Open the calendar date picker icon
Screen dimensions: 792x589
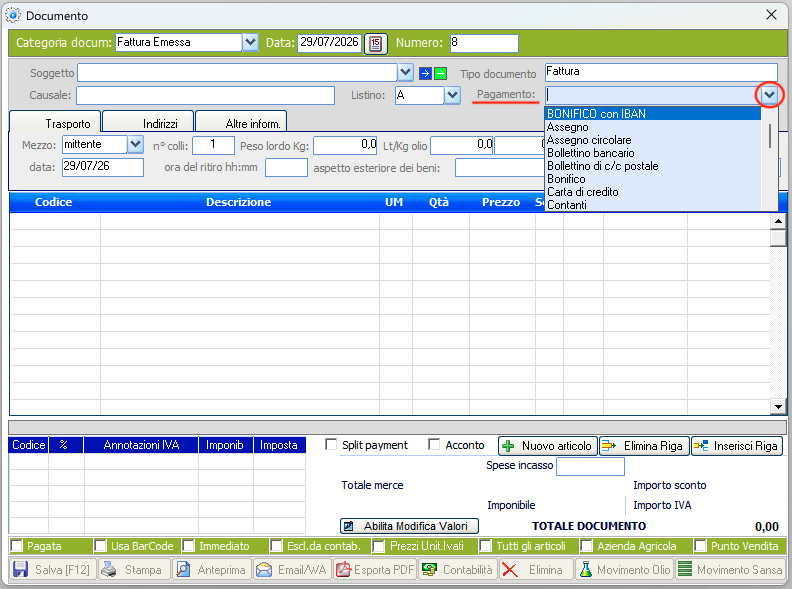click(x=375, y=43)
